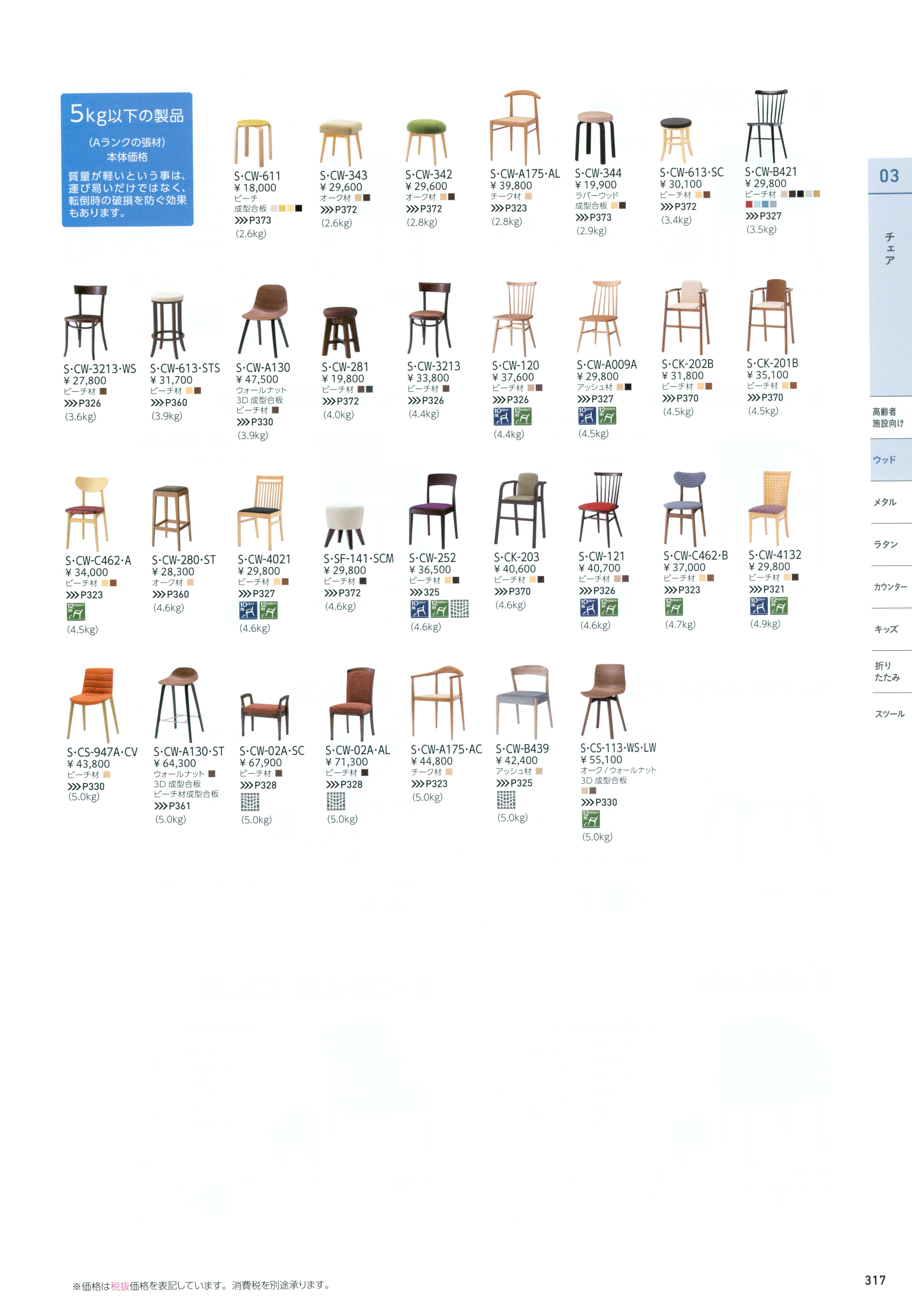
Task: Follow the P330 page link under S·CW-A130
Action: click(x=255, y=422)
